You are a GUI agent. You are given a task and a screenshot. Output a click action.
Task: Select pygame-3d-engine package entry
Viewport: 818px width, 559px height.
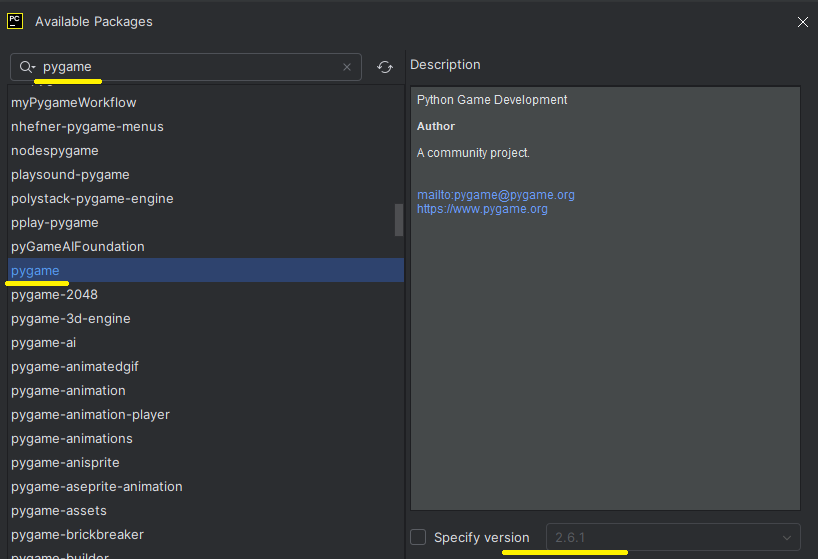71,319
